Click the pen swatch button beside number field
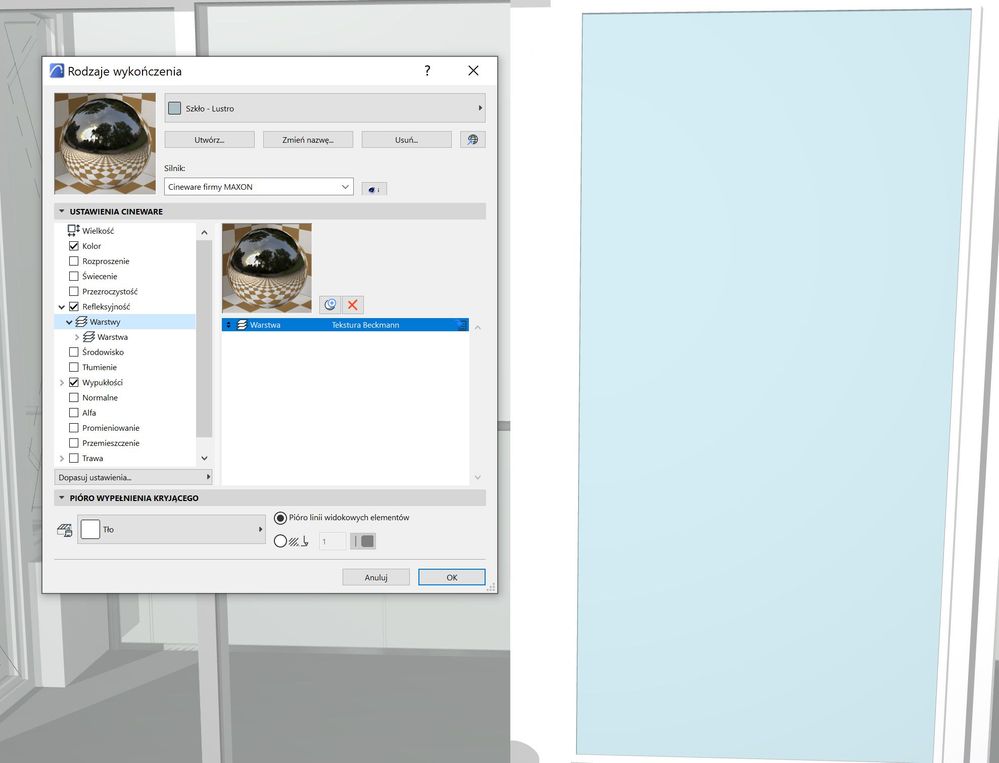 point(363,541)
